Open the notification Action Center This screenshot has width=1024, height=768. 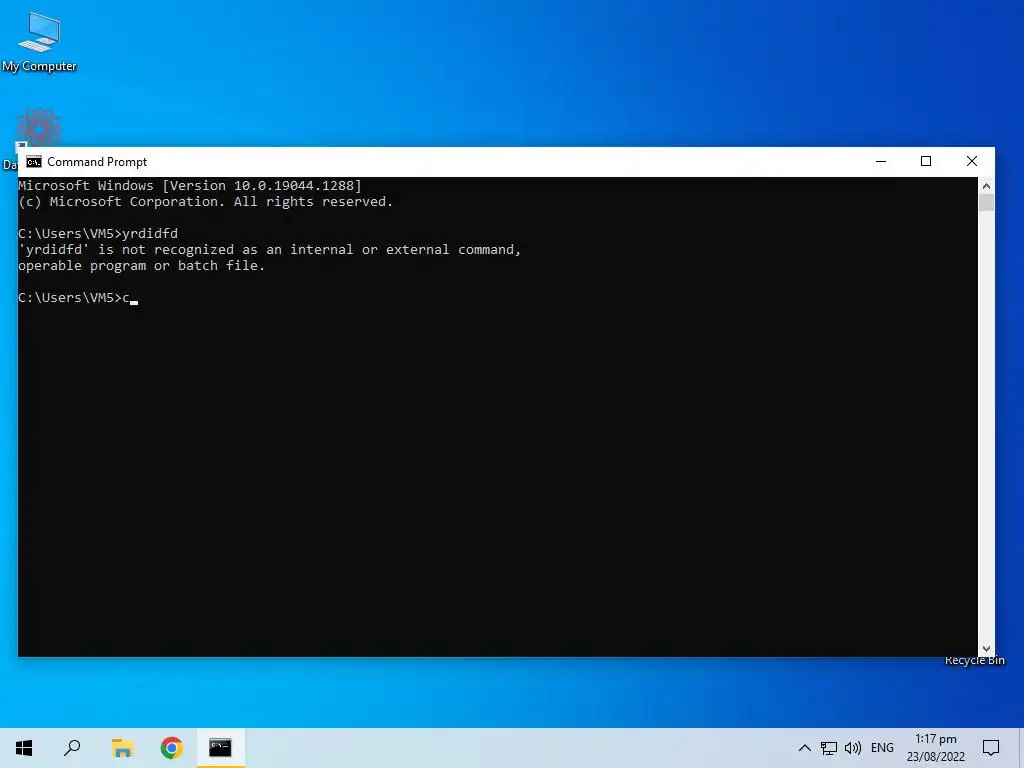(x=991, y=748)
